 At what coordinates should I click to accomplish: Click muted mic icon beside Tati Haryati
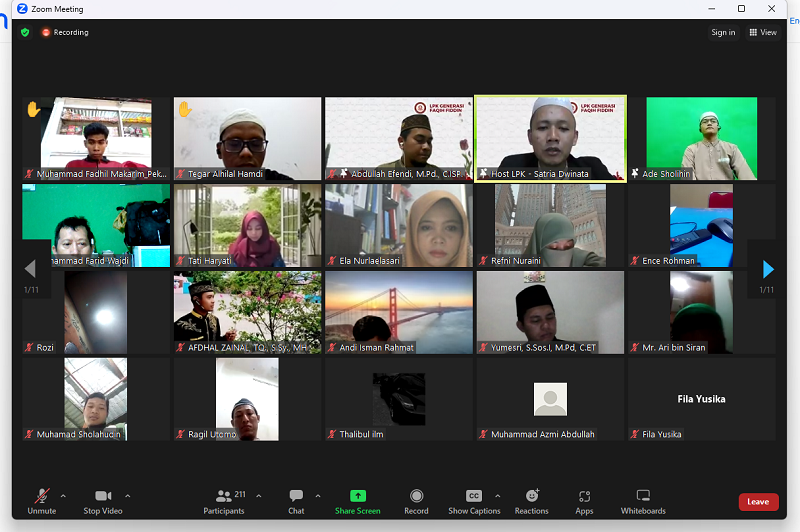180,261
